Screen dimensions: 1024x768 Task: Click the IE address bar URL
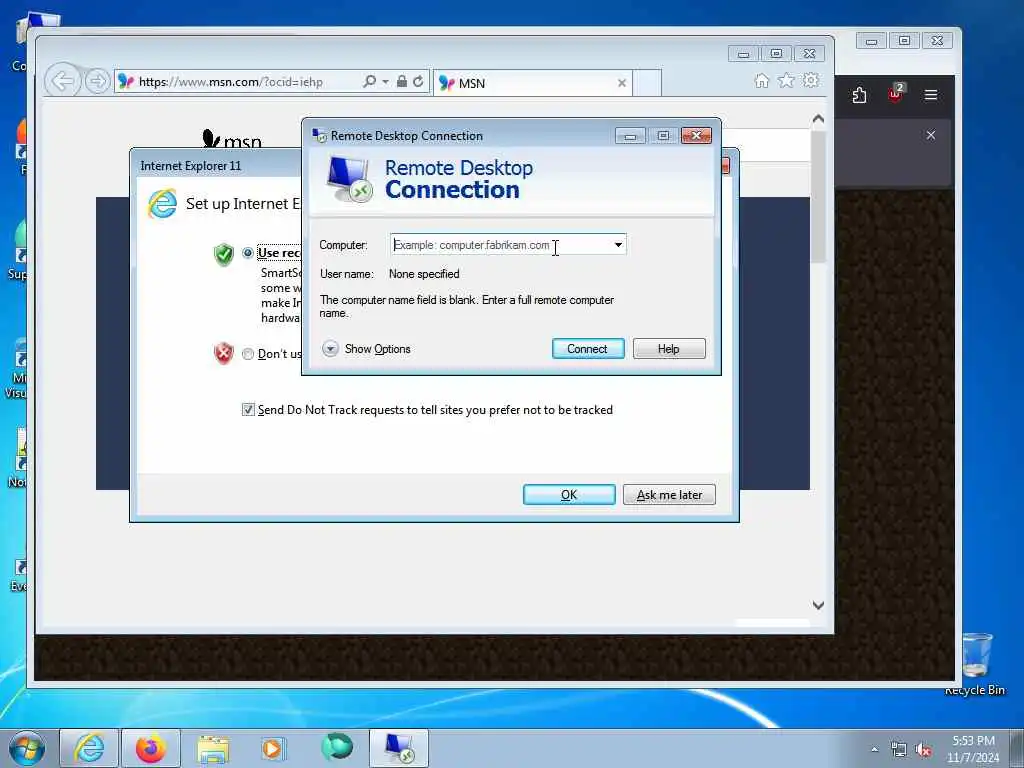[x=231, y=82]
